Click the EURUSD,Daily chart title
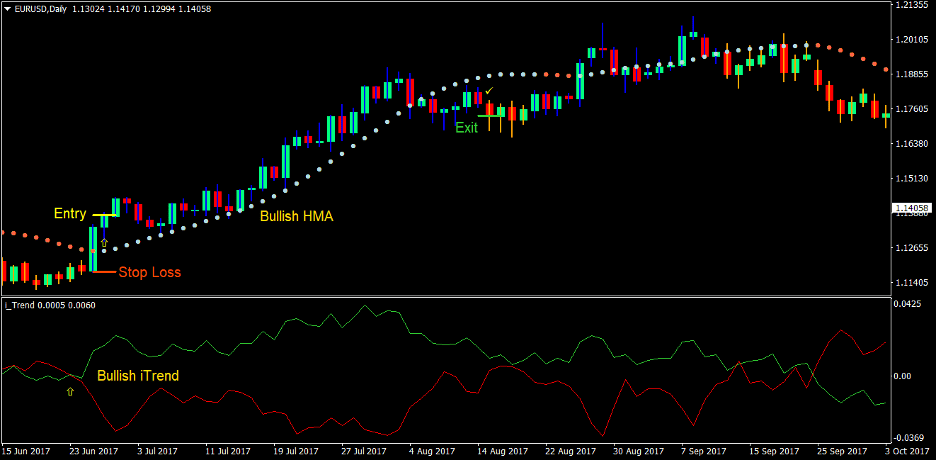This screenshot has width=936, height=460. pyautogui.click(x=49, y=8)
